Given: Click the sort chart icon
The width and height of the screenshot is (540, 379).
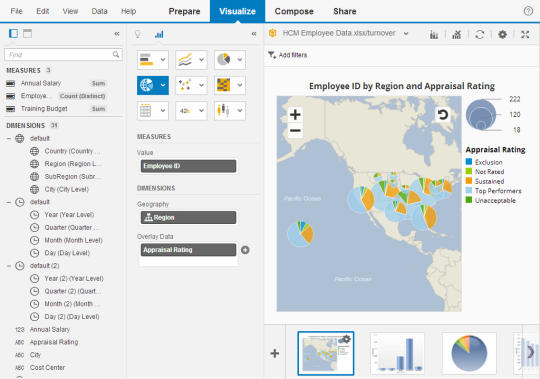Looking at the screenshot, I should [434, 34].
